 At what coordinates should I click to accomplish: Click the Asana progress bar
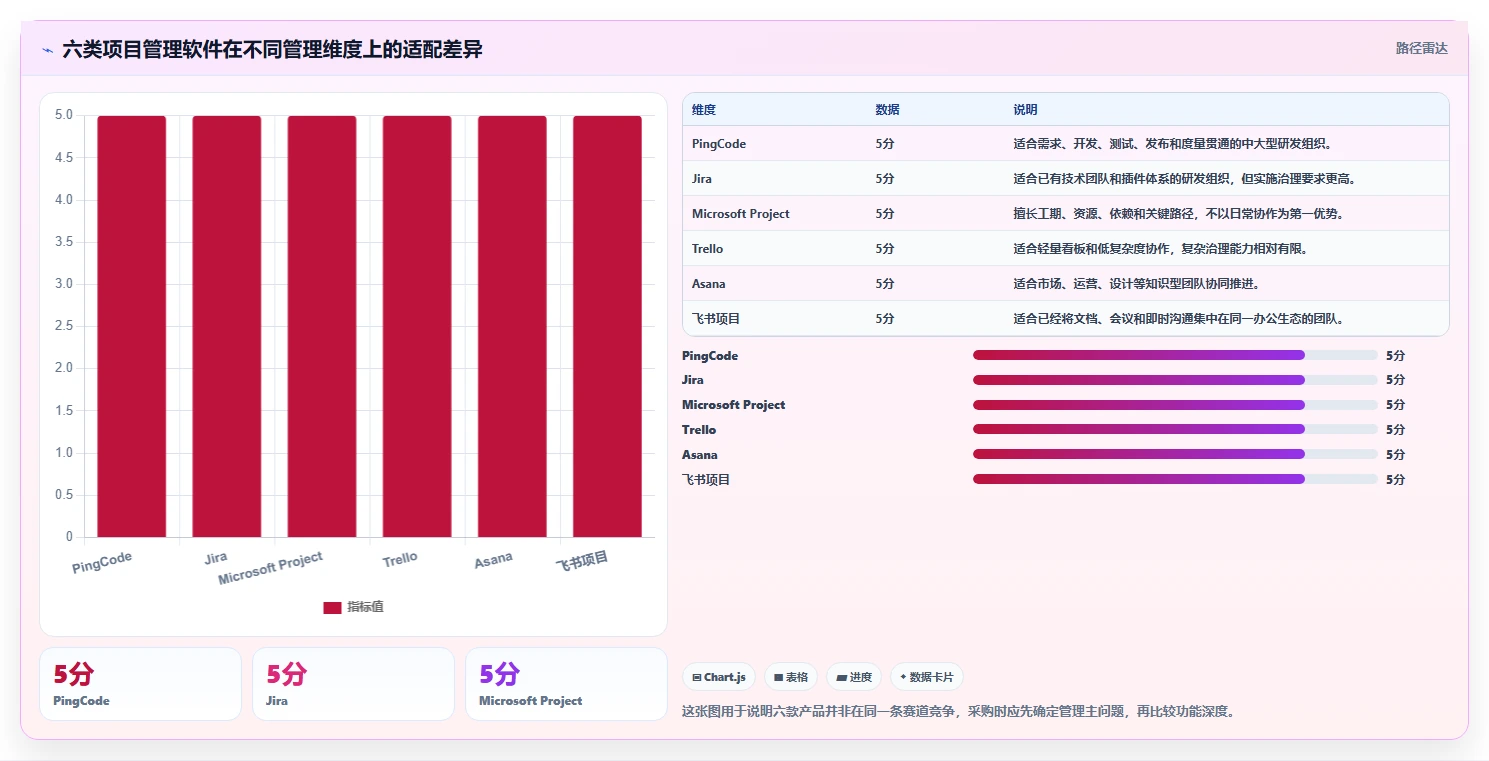pos(1175,454)
